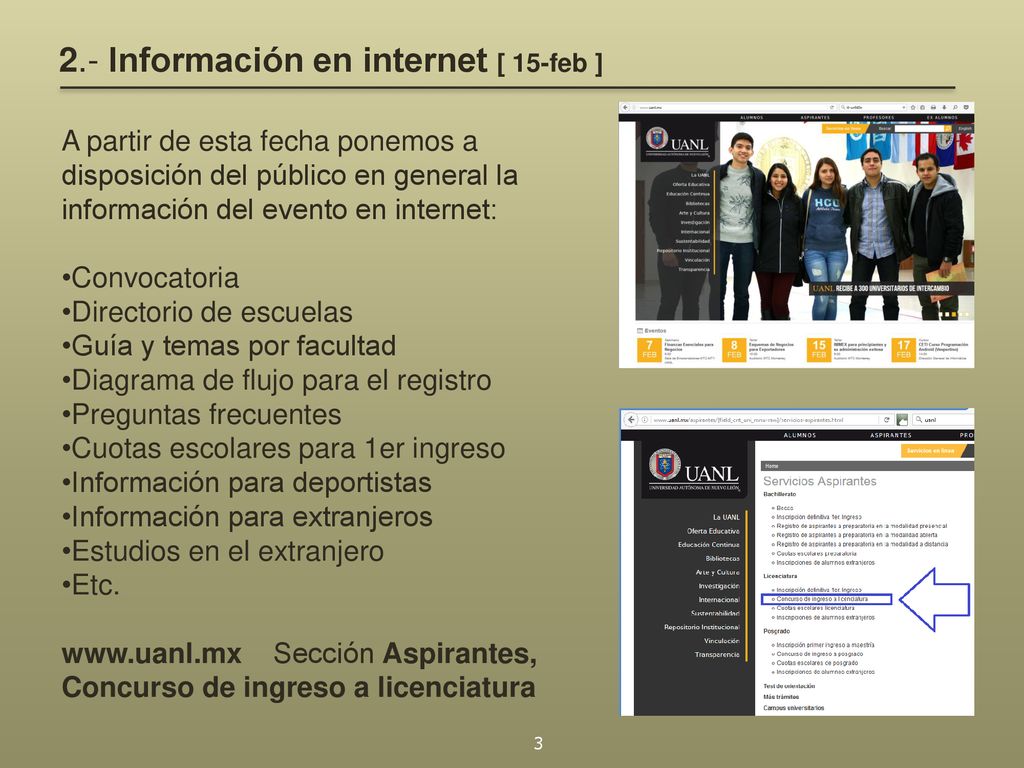This screenshot has width=1024, height=768.
Task: Click Más trámites heading link
Action: (781, 697)
